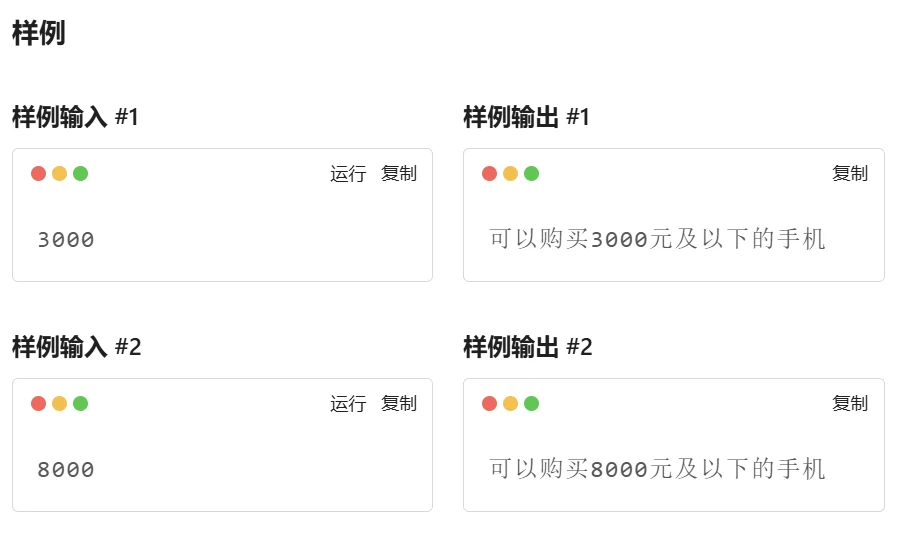Click green dot in sample output #2 box
This screenshot has width=906, height=536.
tap(531, 403)
